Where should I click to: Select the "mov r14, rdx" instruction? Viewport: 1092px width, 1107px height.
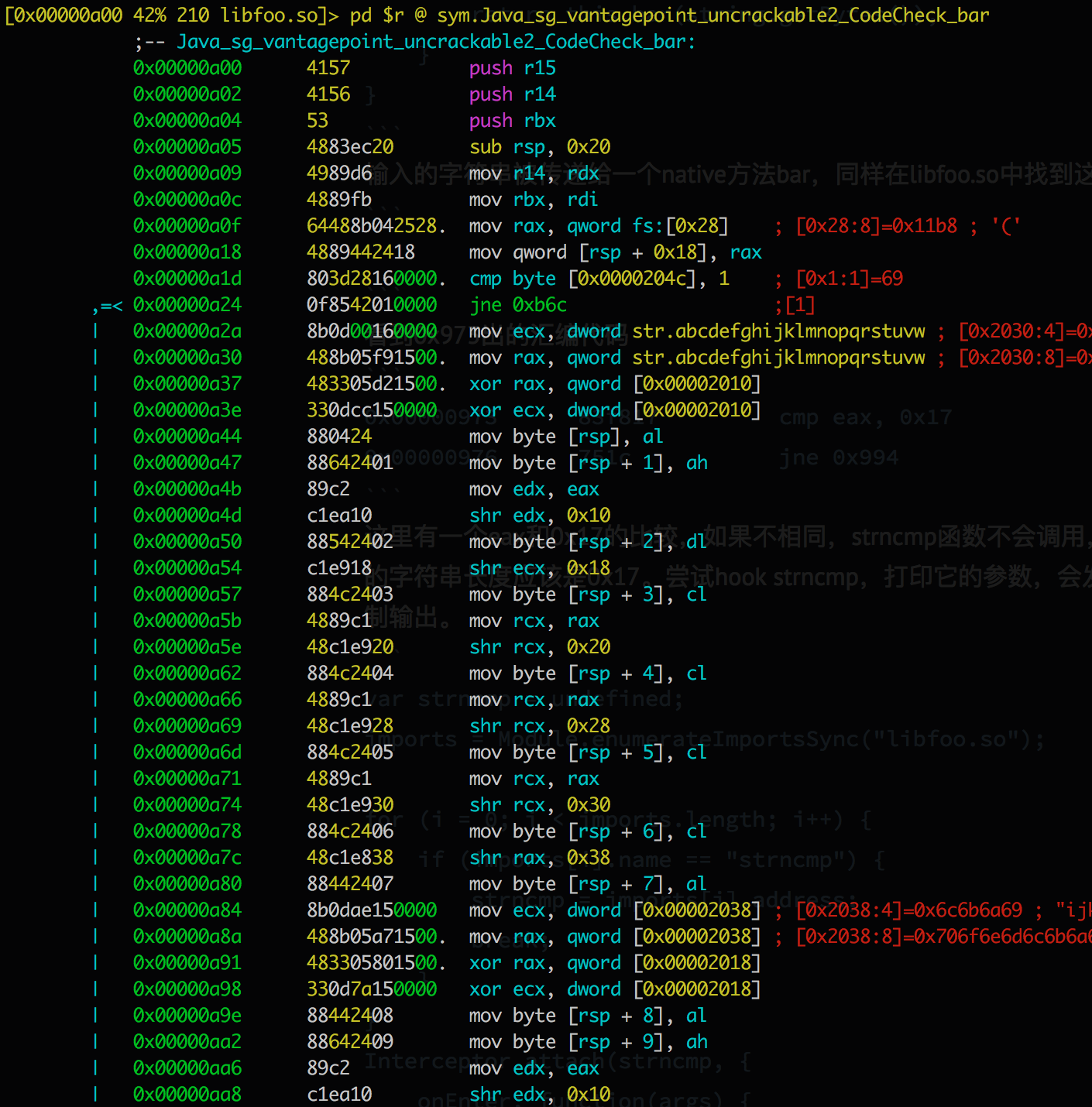click(x=534, y=173)
